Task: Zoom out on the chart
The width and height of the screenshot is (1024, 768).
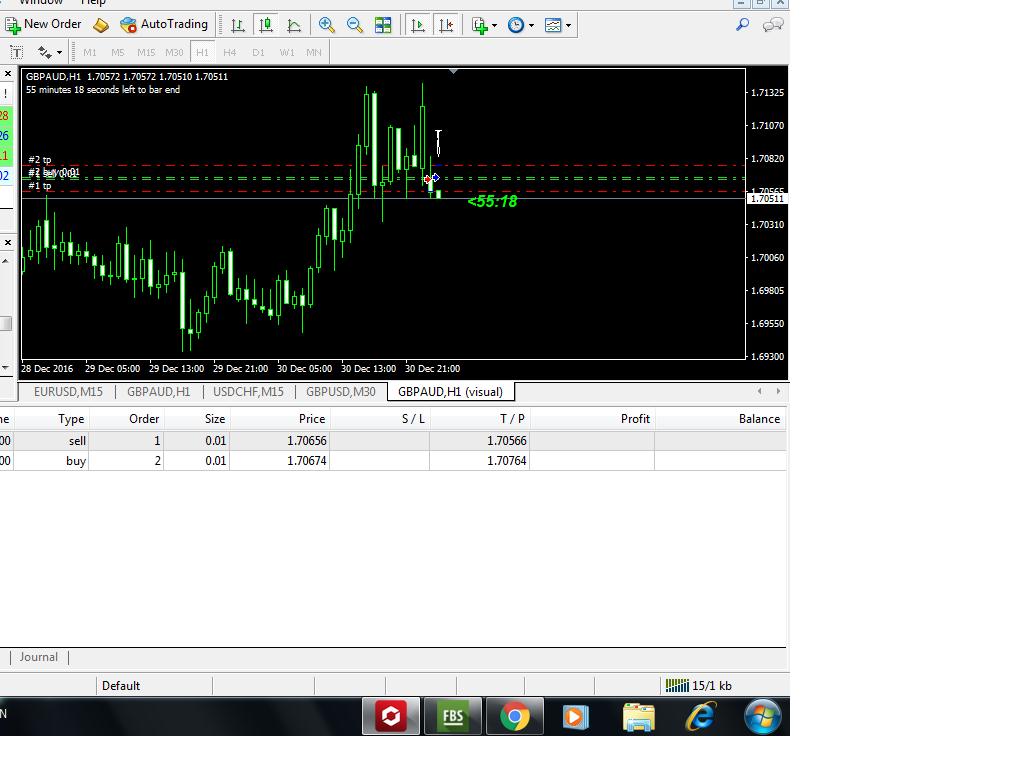Action: coord(355,25)
